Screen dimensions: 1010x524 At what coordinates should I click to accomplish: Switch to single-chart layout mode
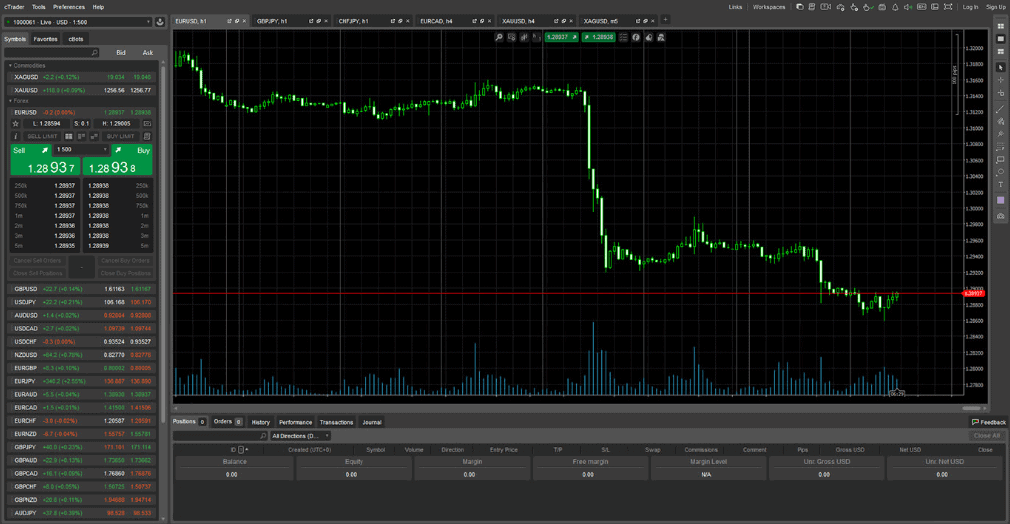click(x=1001, y=39)
